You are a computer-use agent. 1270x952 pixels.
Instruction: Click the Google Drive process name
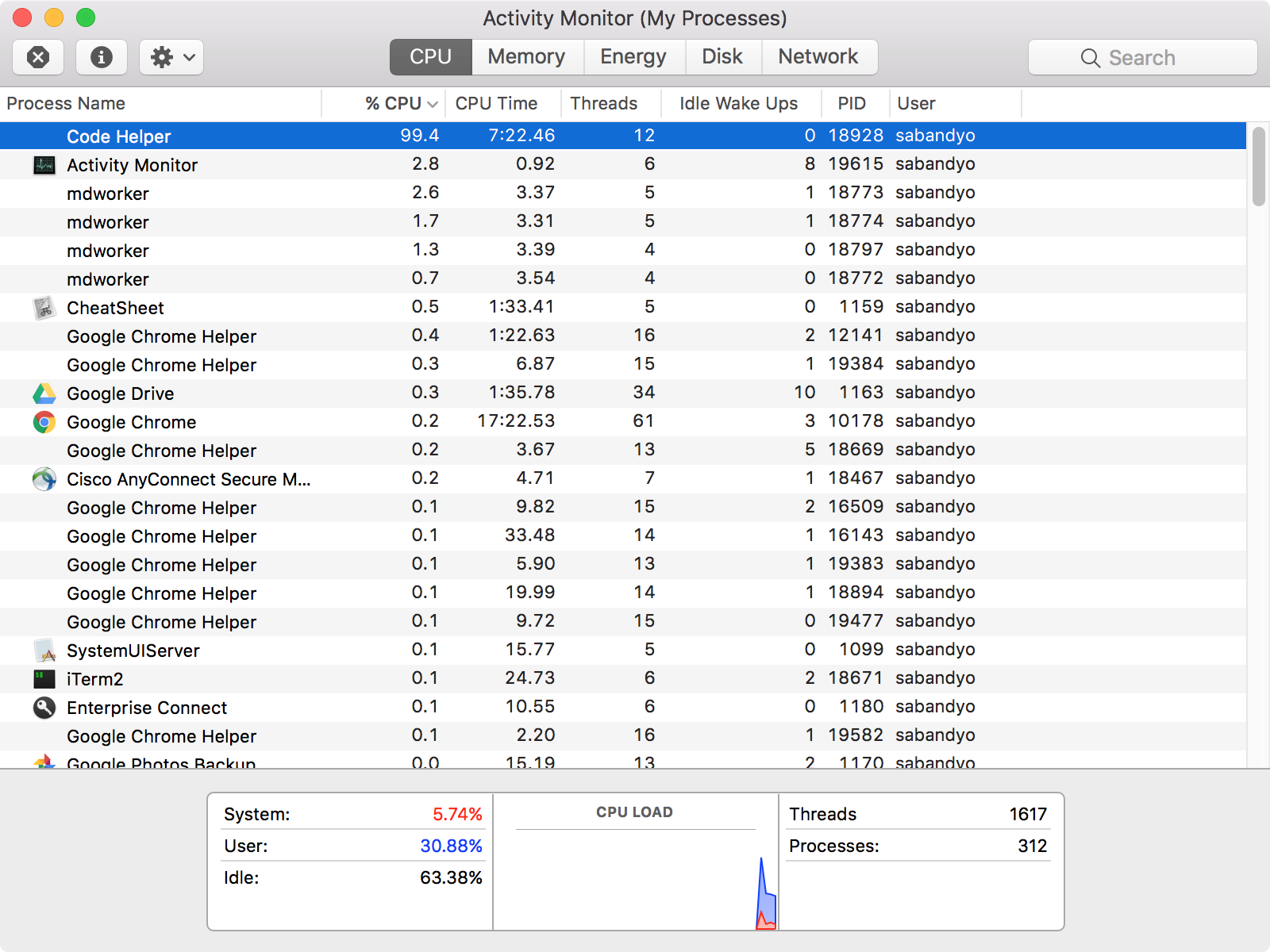(121, 393)
